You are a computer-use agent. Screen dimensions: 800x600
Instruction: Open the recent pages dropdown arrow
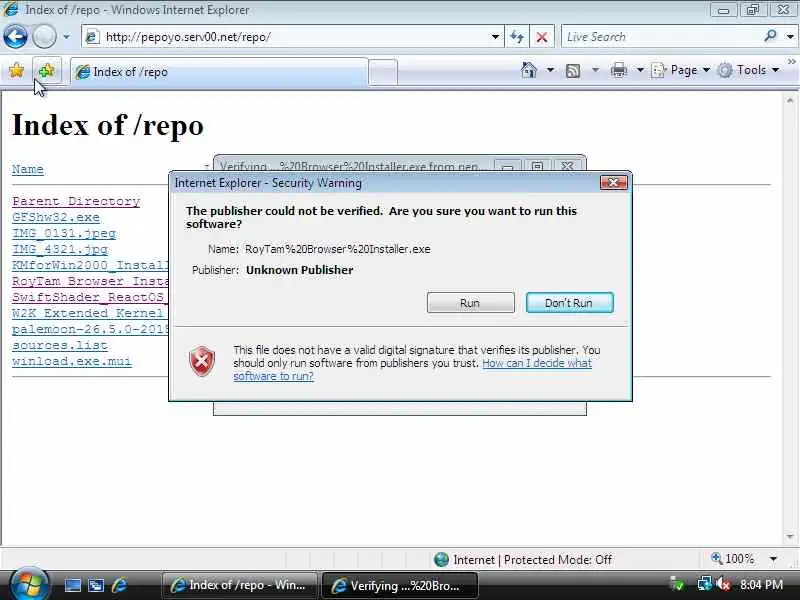(66, 37)
